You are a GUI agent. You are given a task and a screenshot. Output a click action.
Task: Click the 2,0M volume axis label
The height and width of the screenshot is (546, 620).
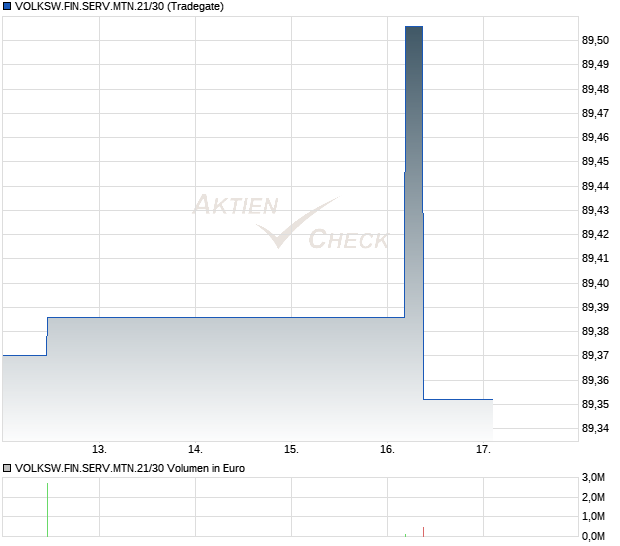pyautogui.click(x=593, y=497)
